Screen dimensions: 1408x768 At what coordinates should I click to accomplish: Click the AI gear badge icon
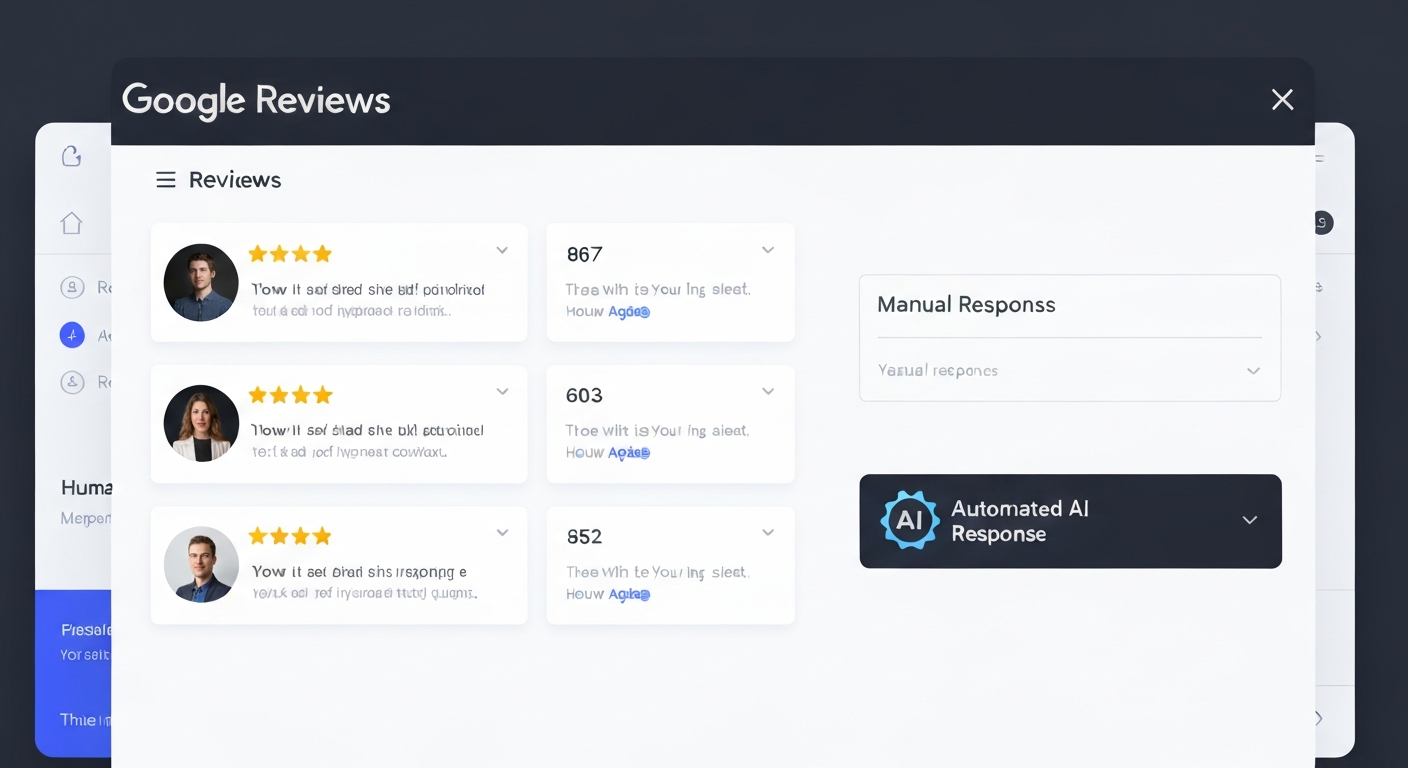point(909,520)
